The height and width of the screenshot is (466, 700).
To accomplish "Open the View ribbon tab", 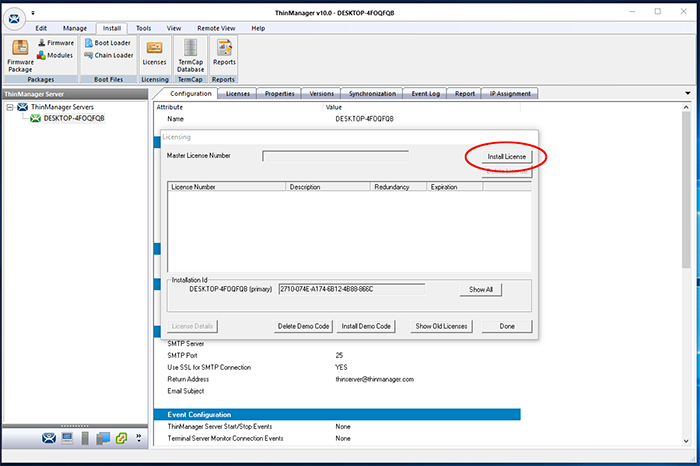I will coord(174,28).
